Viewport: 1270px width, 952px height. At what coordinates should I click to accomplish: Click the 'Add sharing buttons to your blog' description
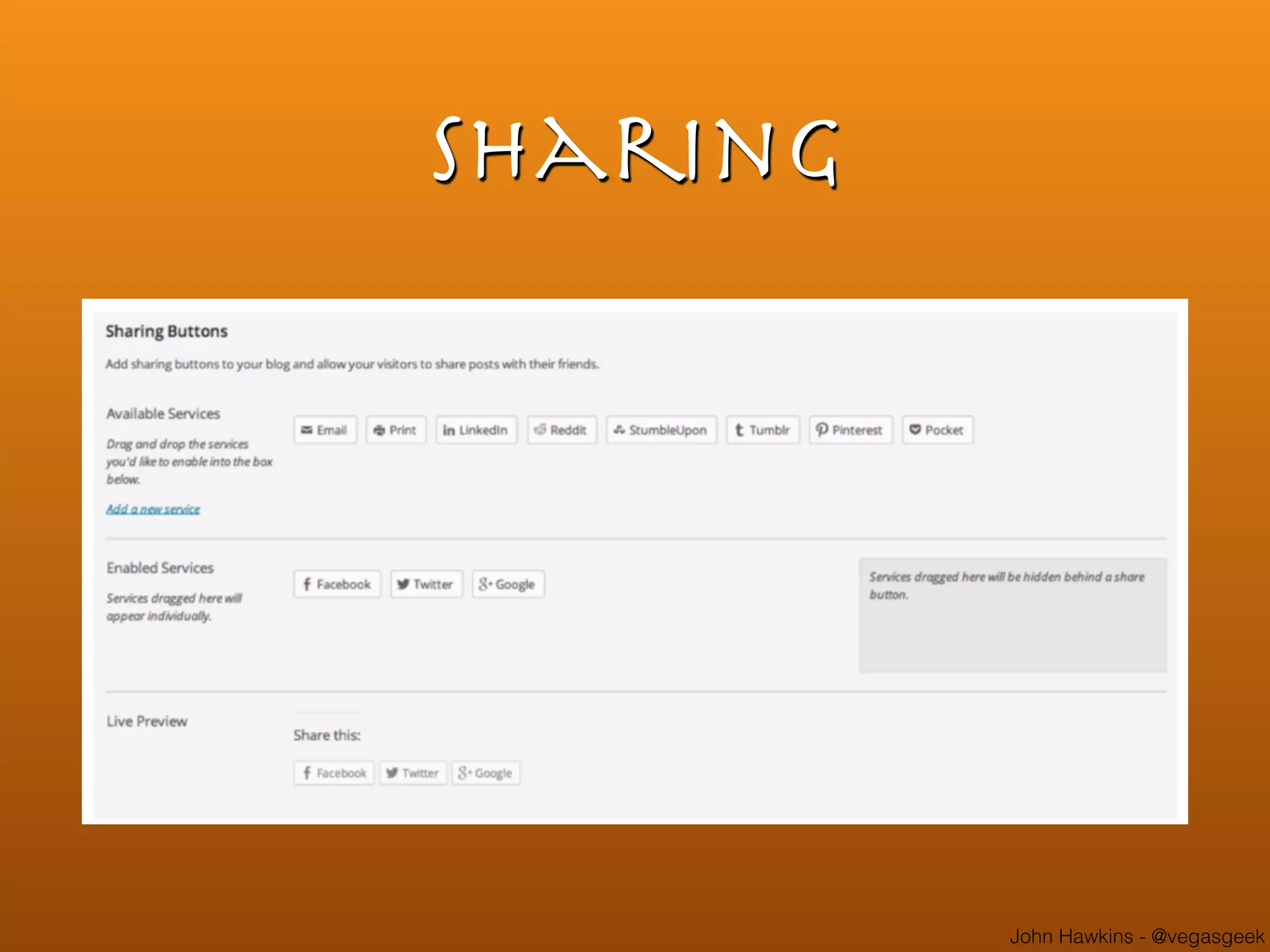(352, 364)
